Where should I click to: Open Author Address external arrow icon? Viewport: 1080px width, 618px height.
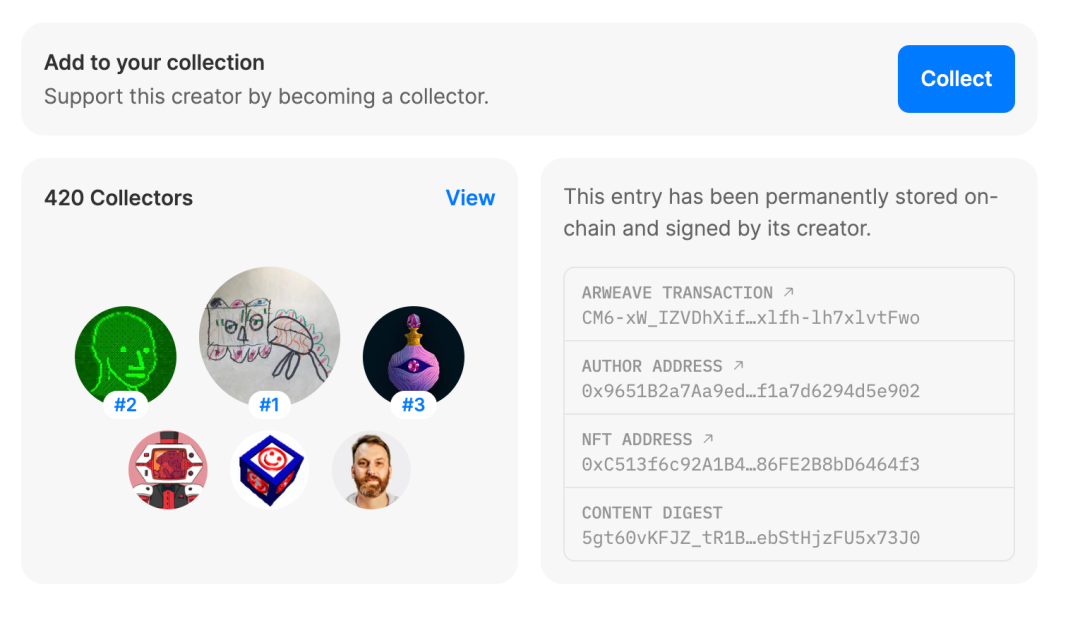[738, 365]
